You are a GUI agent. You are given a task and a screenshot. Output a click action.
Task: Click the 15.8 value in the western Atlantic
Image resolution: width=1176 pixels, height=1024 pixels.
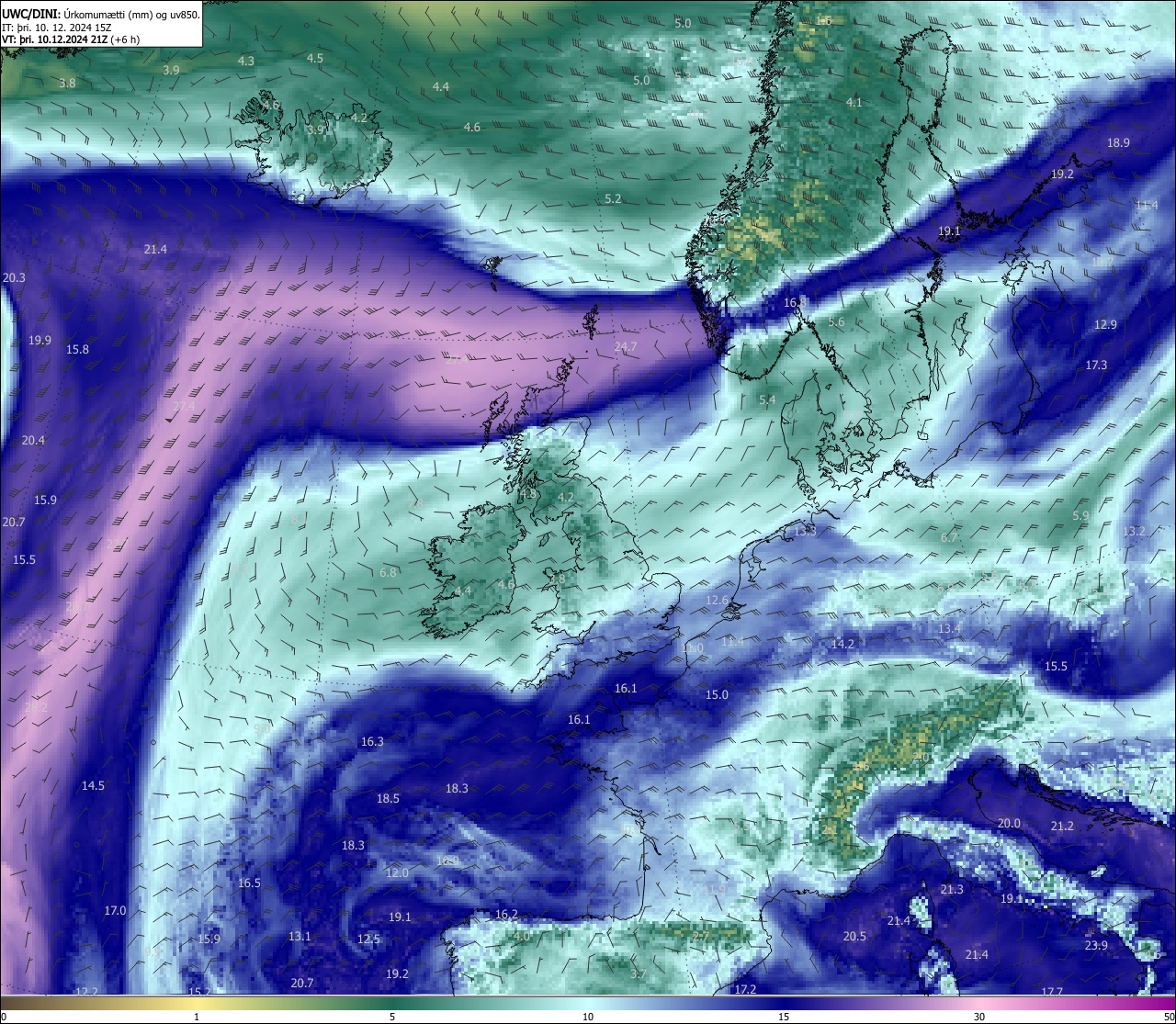pos(77,350)
